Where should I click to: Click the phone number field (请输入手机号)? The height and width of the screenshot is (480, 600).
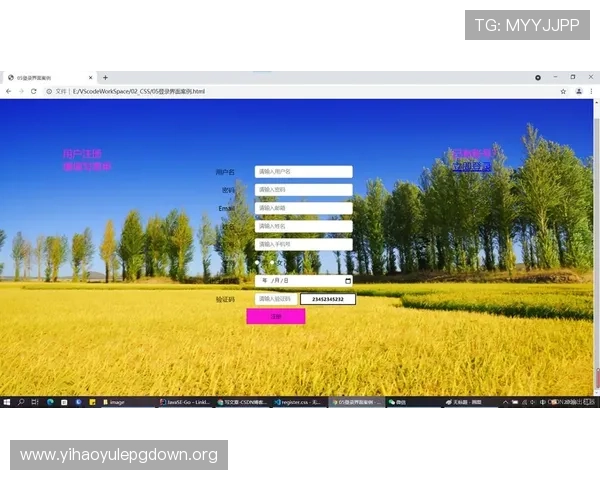click(303, 244)
